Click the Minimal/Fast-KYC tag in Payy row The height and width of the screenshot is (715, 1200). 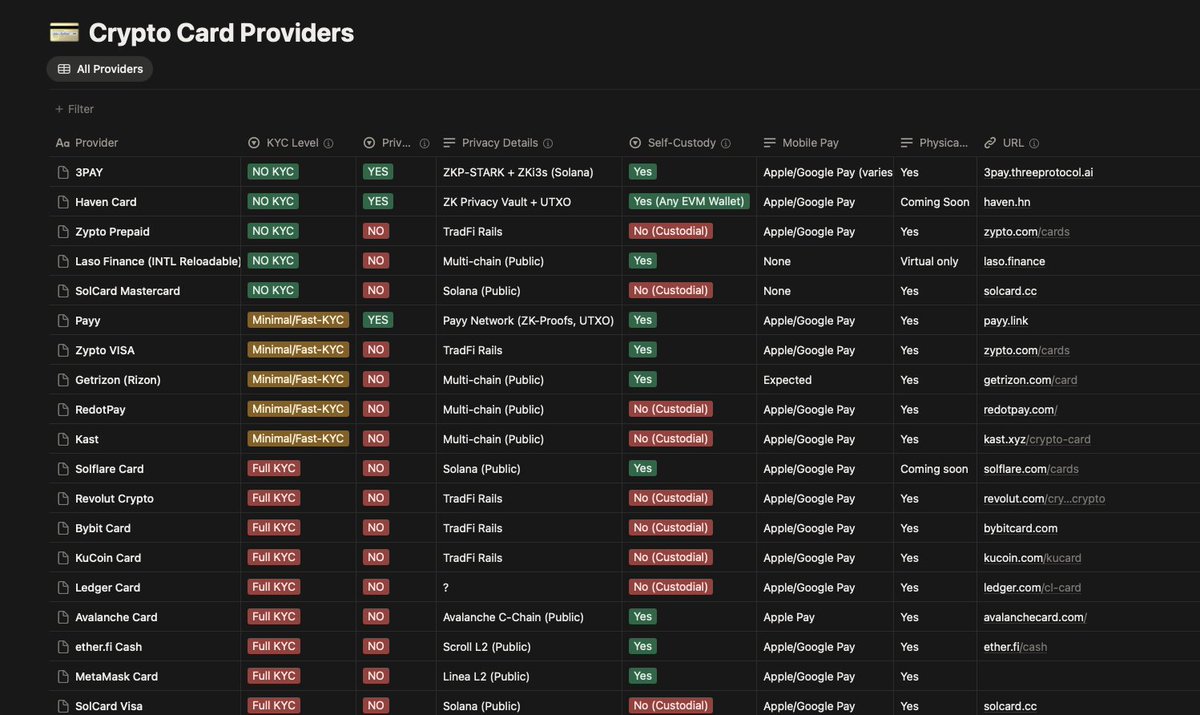298,320
